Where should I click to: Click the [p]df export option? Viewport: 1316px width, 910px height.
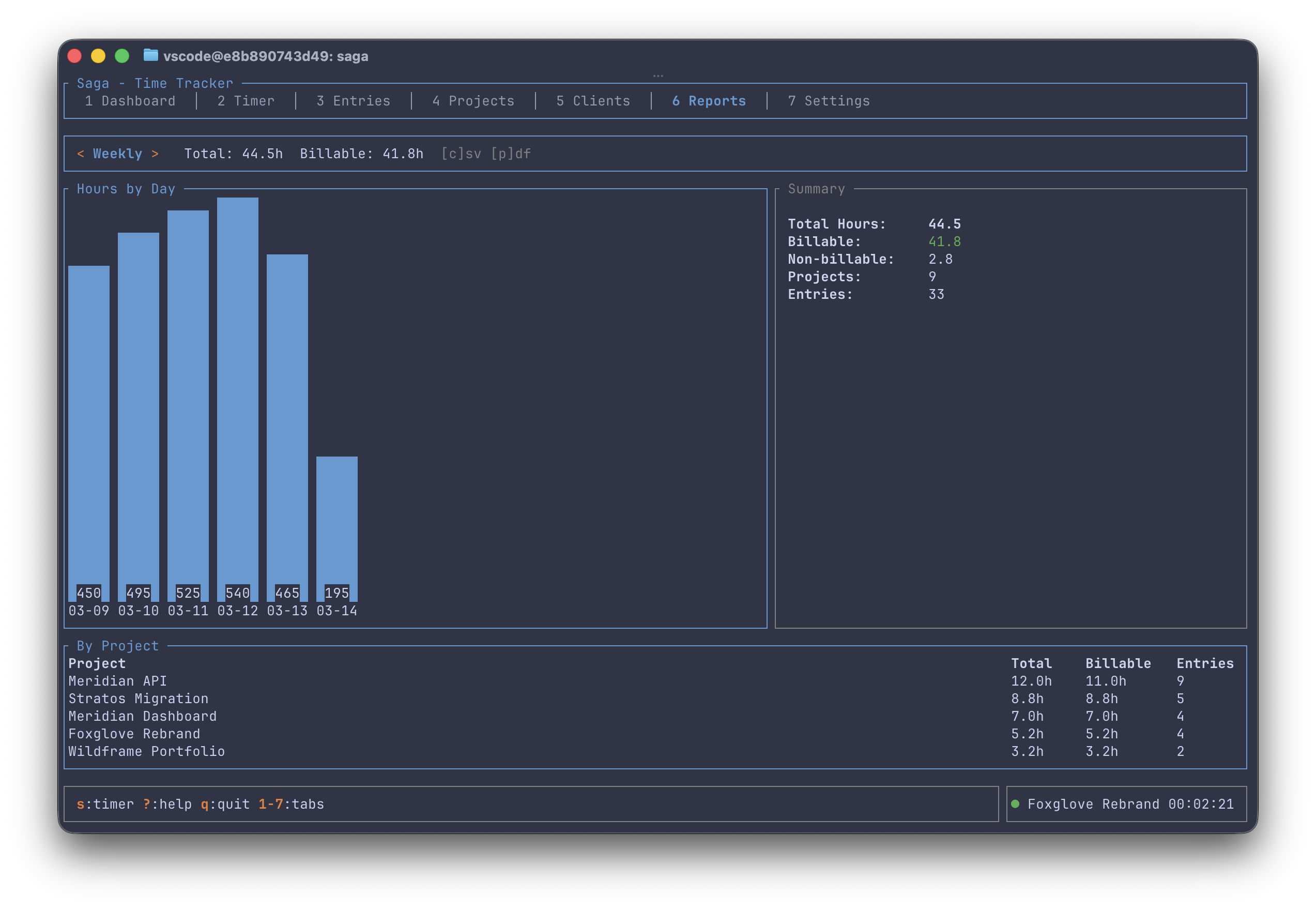point(511,154)
